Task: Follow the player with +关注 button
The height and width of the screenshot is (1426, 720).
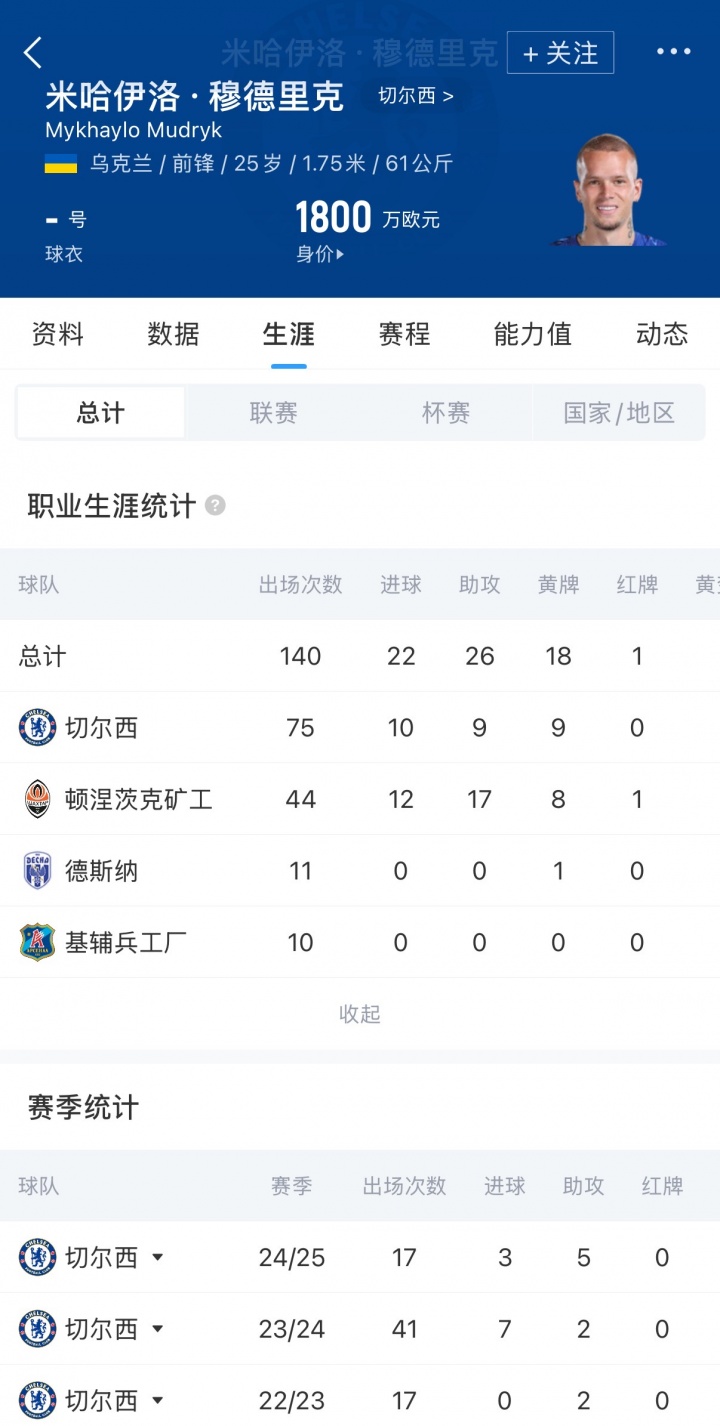Action: (x=560, y=53)
